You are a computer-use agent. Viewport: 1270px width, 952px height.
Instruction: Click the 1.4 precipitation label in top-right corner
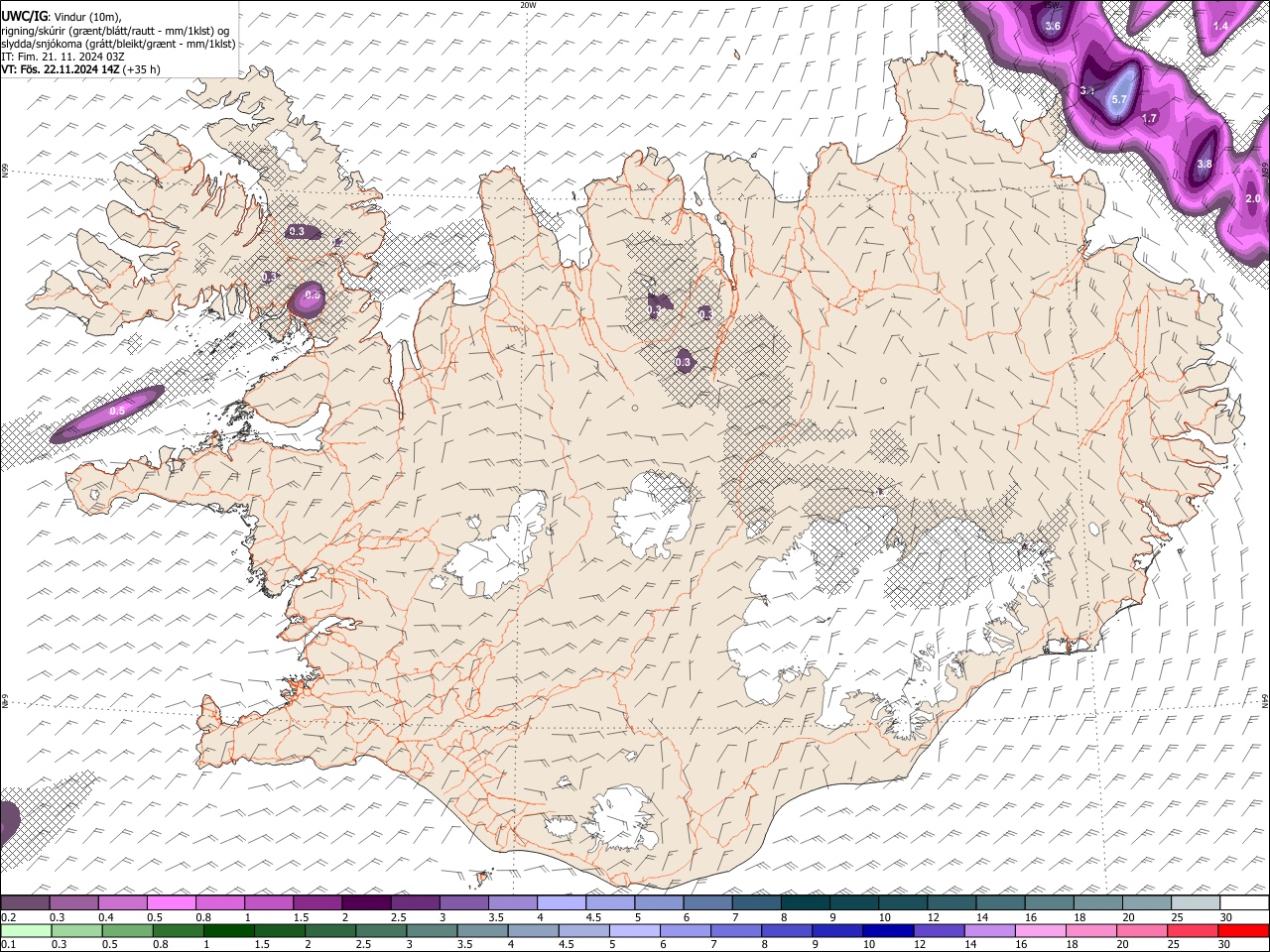[1220, 26]
